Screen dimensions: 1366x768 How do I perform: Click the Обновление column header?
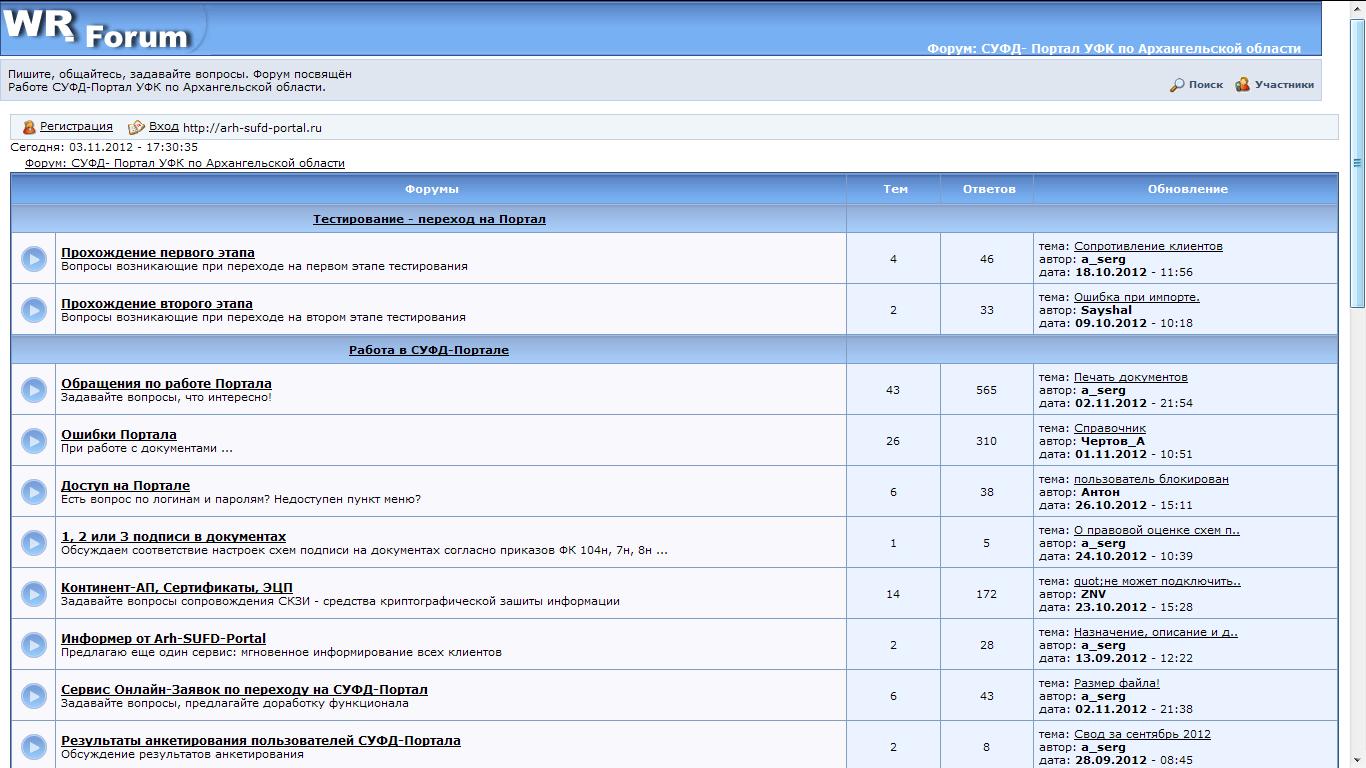point(1187,189)
